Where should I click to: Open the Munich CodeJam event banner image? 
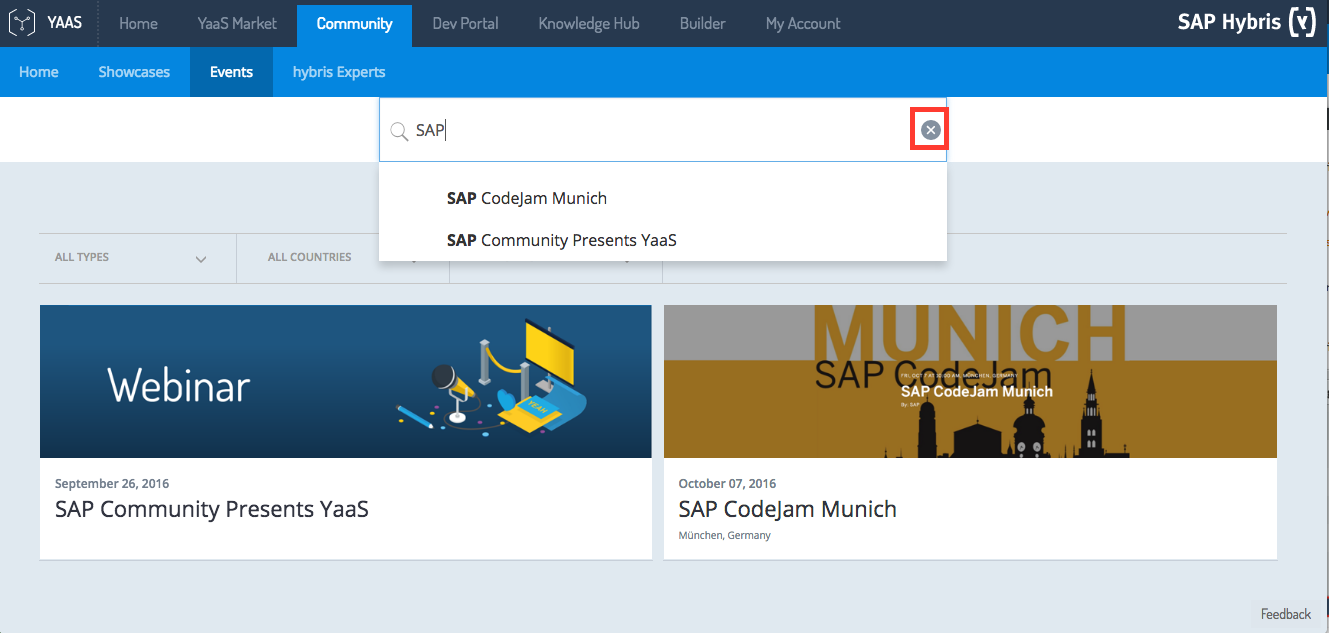pyautogui.click(x=970, y=381)
